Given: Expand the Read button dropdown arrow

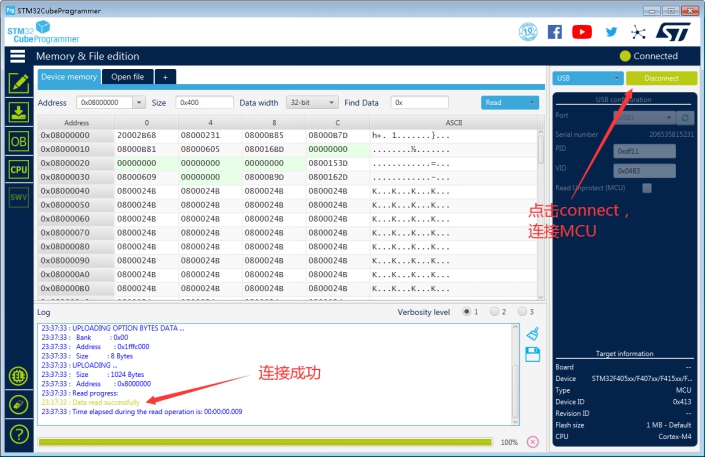Looking at the screenshot, I should [x=532, y=103].
